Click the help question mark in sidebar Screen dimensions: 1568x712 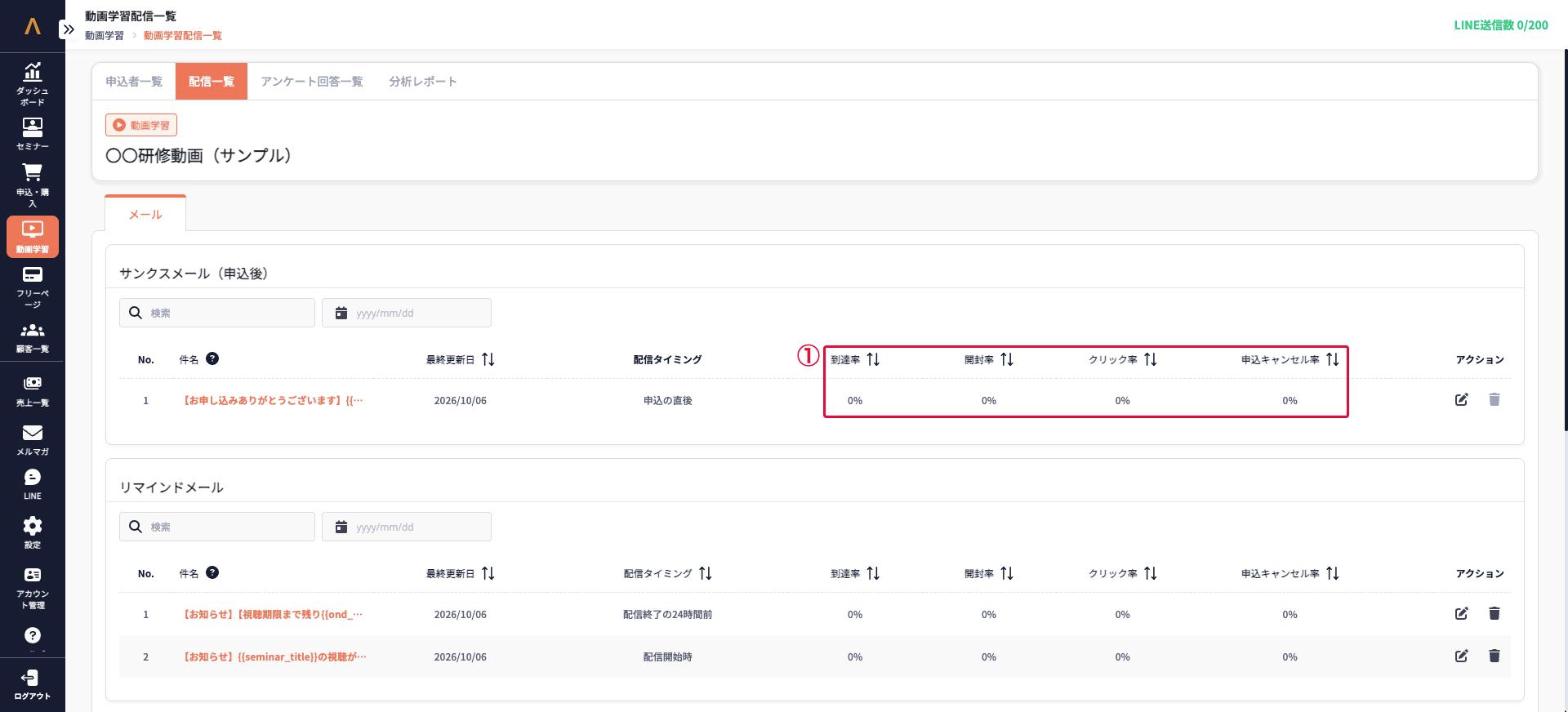[32, 636]
